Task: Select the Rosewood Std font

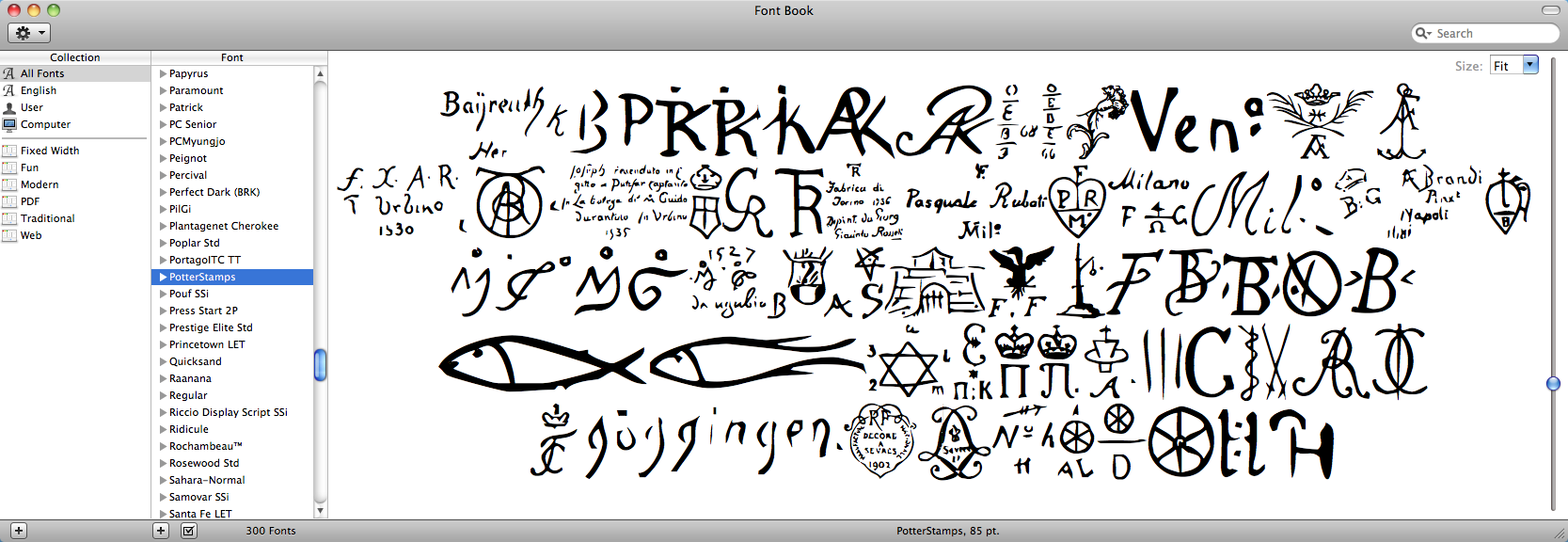Action: tap(204, 463)
